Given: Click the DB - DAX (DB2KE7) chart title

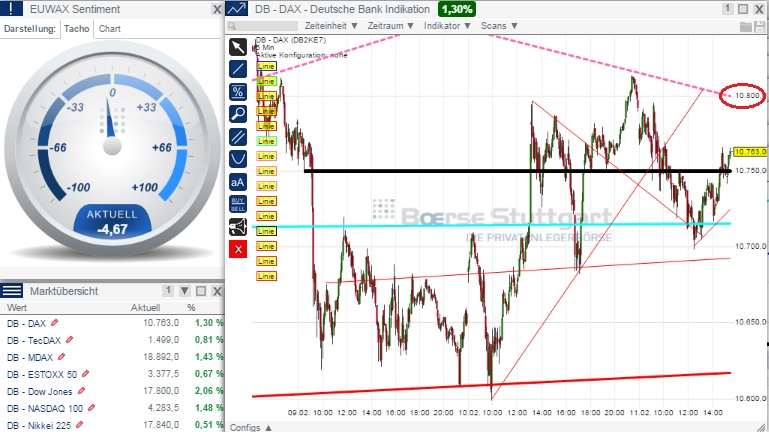Looking at the screenshot, I should (x=290, y=40).
